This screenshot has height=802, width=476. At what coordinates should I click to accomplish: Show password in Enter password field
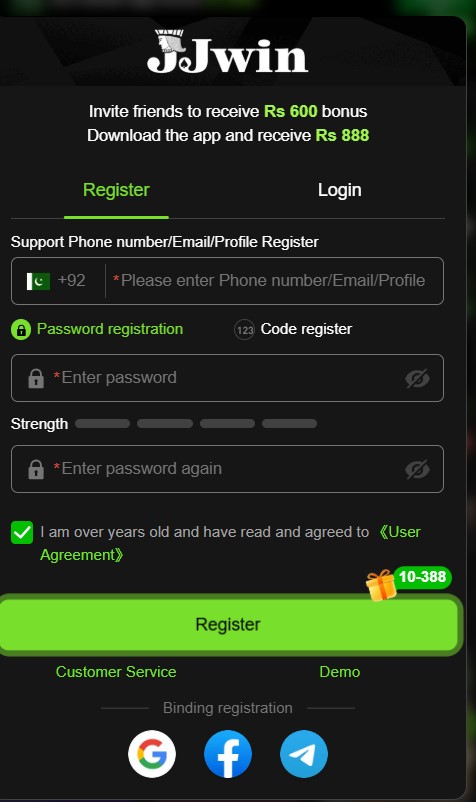pos(417,378)
